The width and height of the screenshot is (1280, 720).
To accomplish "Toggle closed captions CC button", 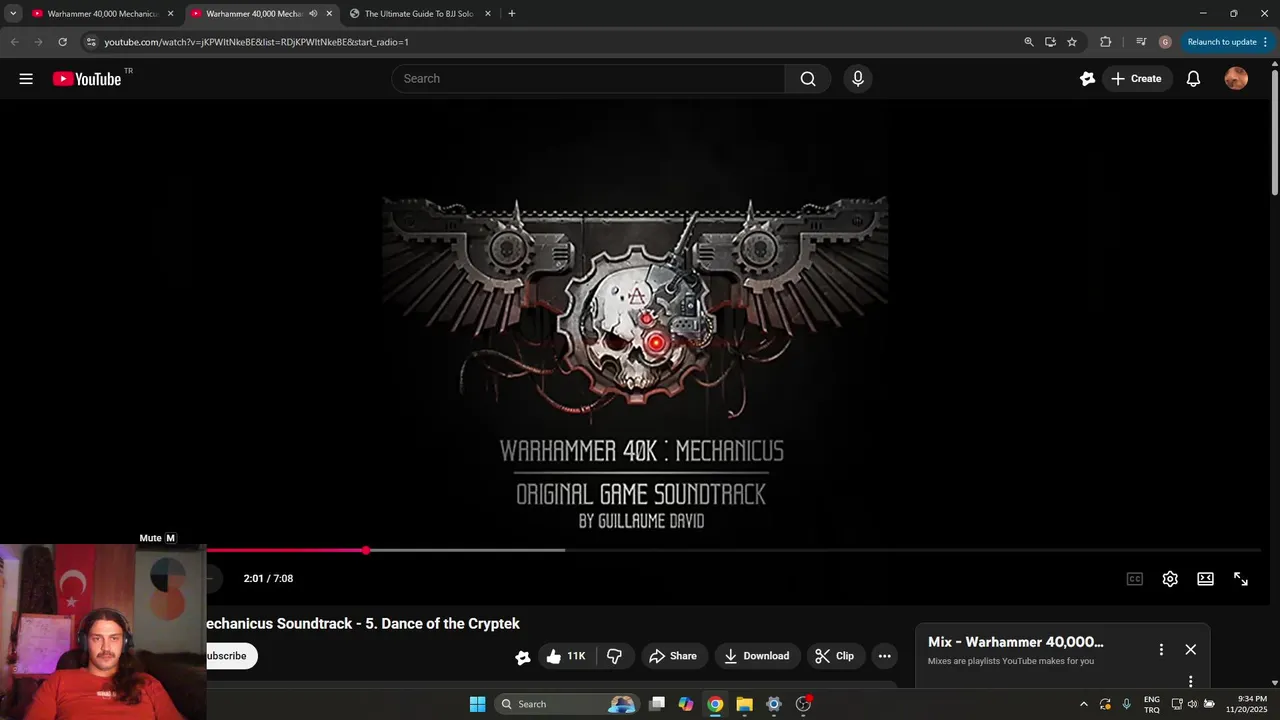I will point(1135,579).
